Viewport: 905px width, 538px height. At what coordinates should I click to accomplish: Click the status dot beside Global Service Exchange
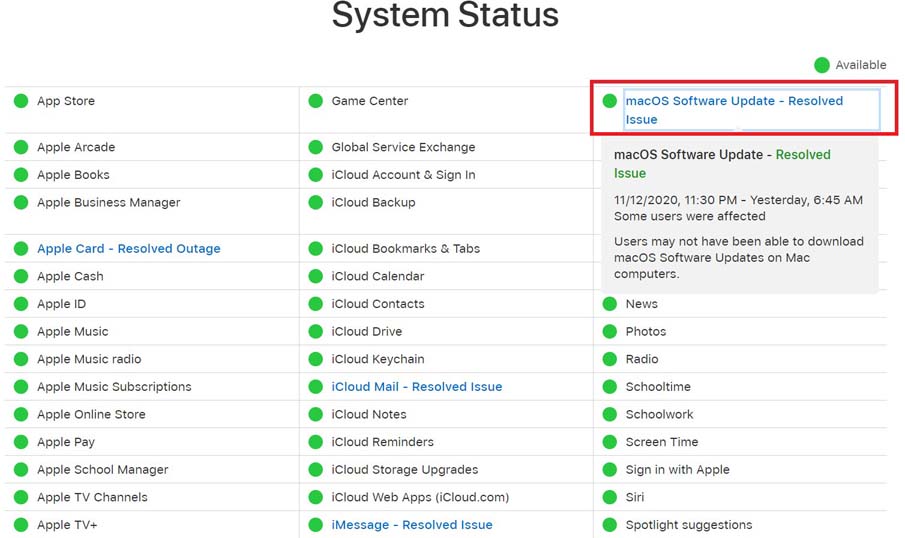(x=316, y=147)
